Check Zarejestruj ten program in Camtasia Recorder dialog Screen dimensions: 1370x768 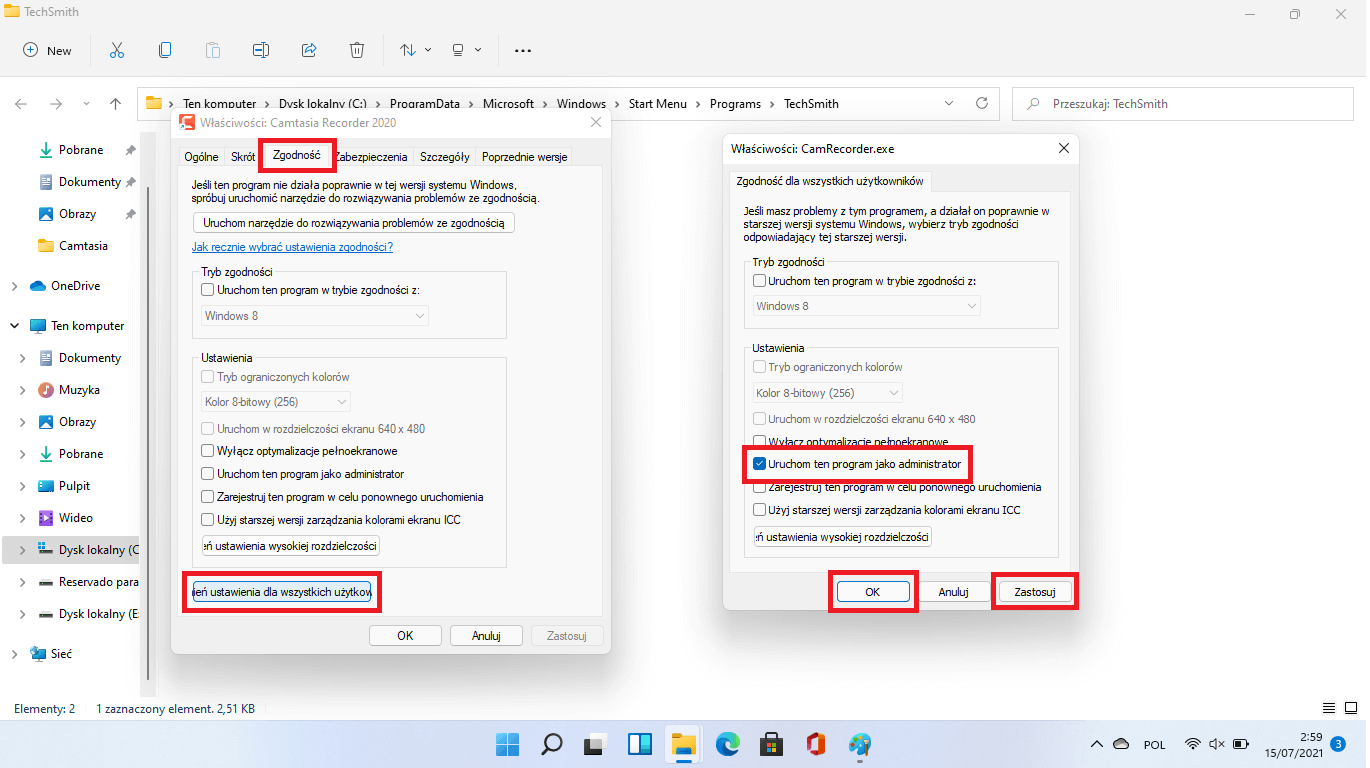208,497
